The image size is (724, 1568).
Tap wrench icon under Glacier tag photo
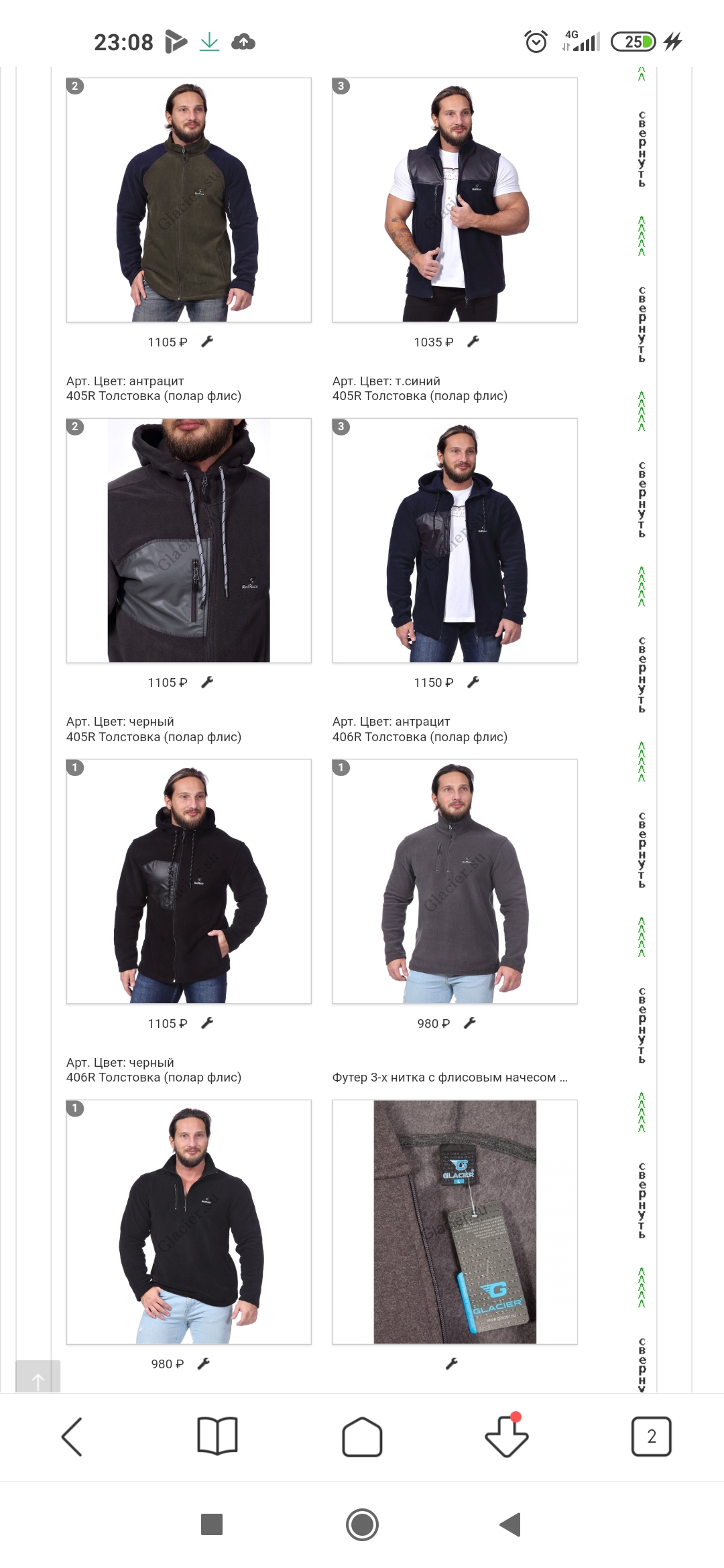(452, 1364)
